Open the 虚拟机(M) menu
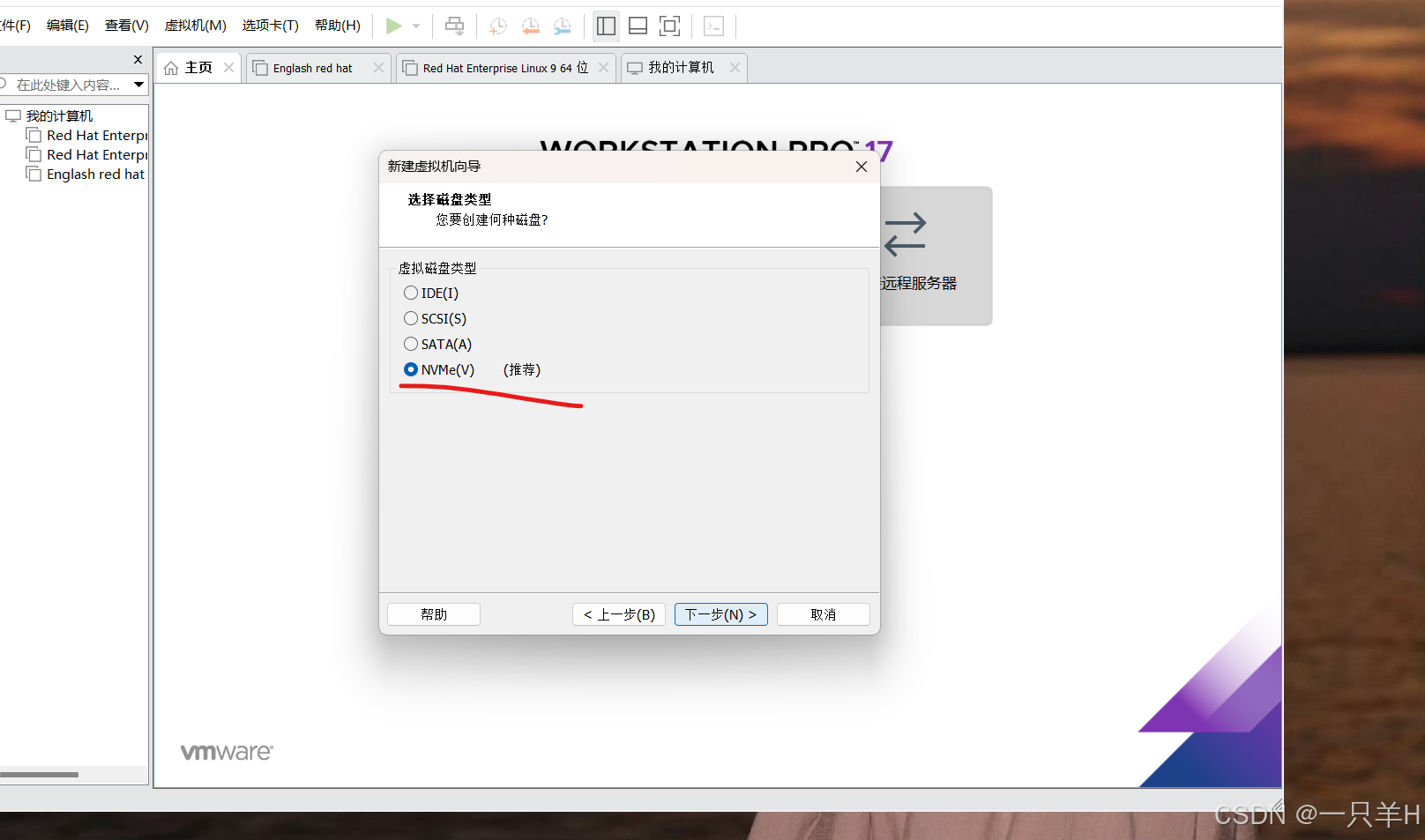 (196, 26)
